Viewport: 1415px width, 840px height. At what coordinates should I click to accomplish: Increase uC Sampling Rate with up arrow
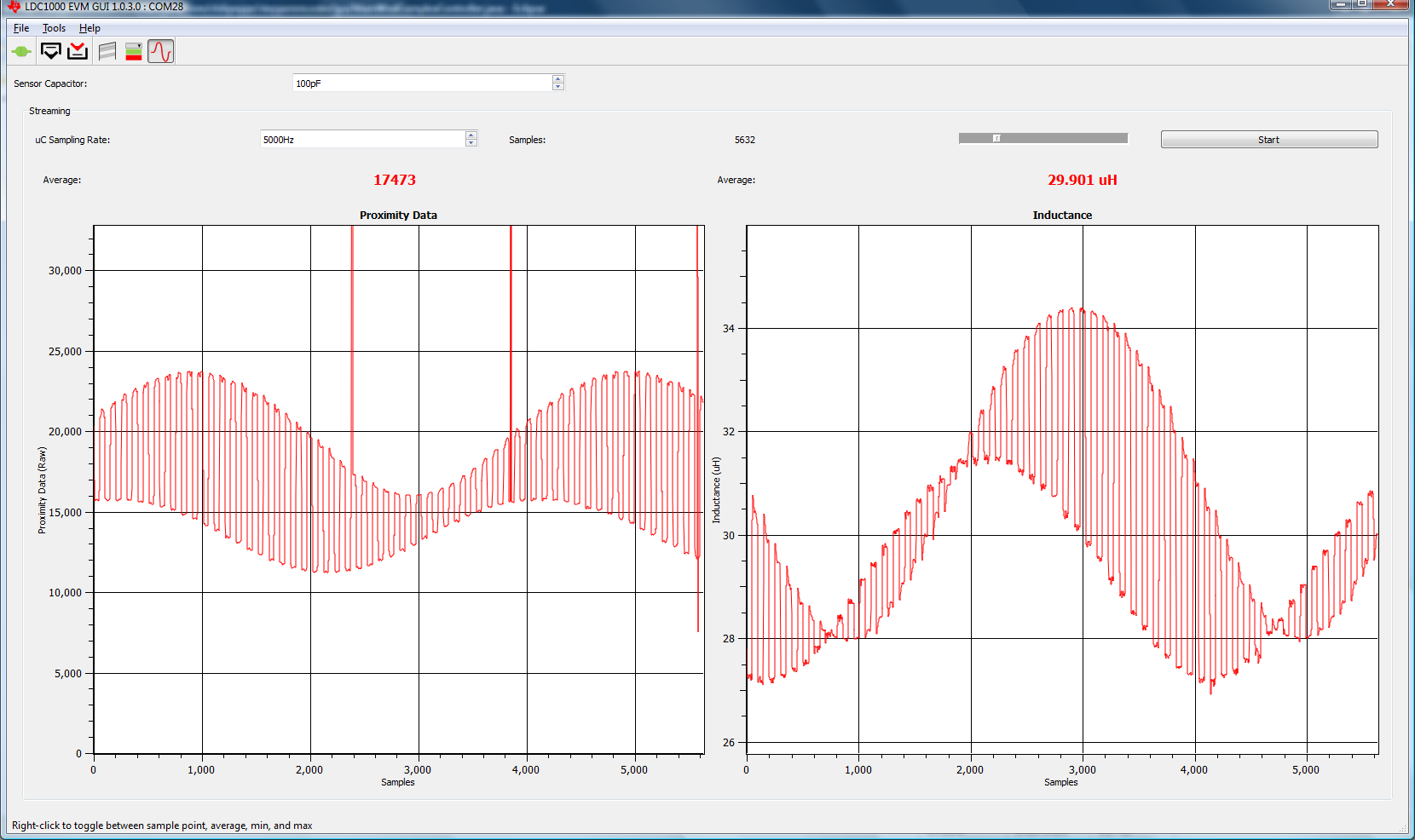point(471,135)
